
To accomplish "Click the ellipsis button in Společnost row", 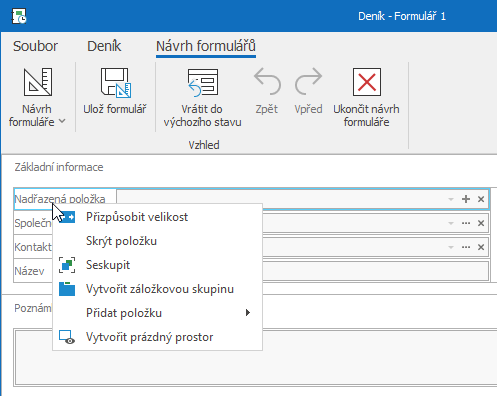I will coord(466,223).
